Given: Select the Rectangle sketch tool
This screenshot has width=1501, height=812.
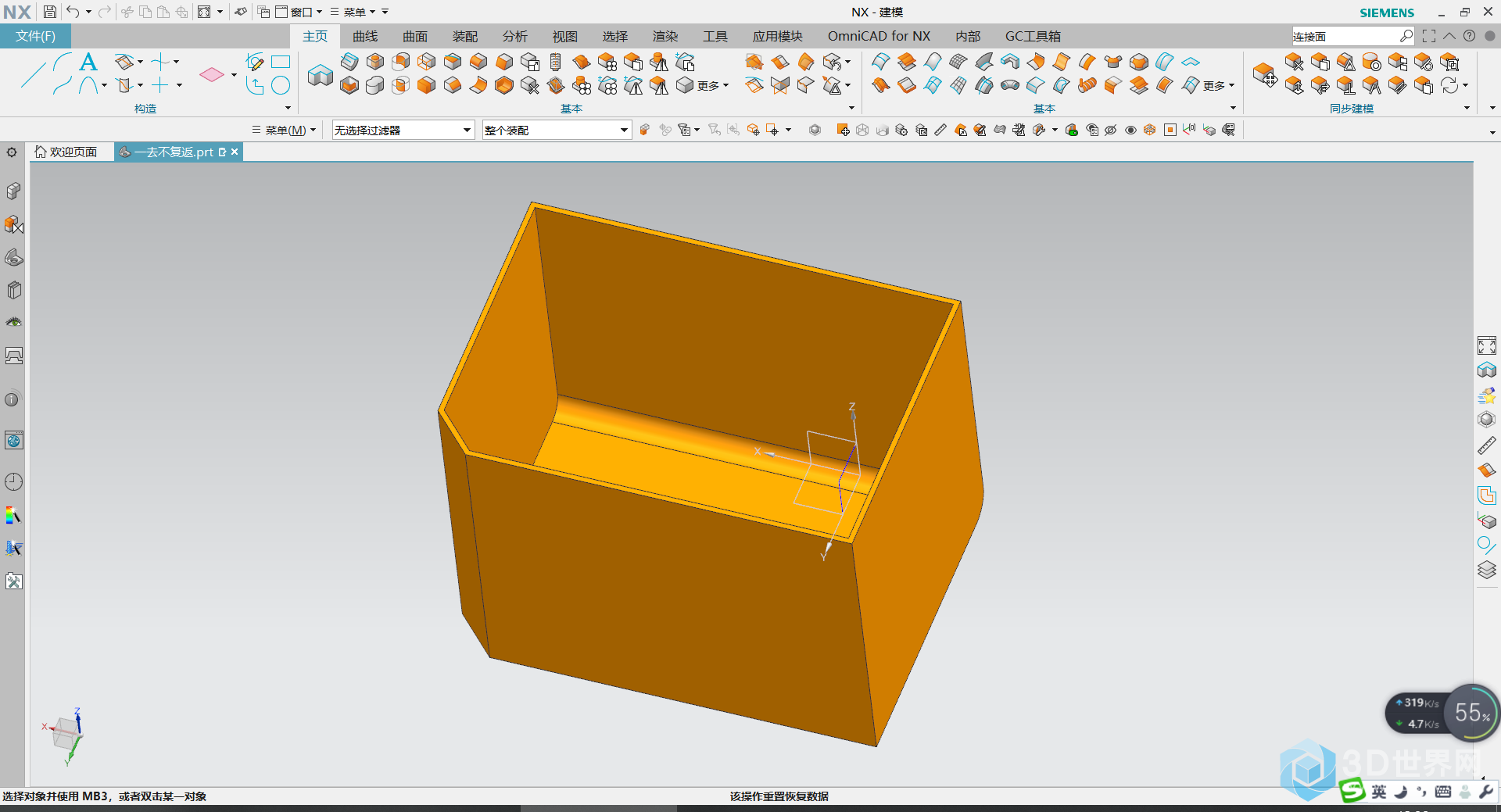Looking at the screenshot, I should click(x=281, y=62).
